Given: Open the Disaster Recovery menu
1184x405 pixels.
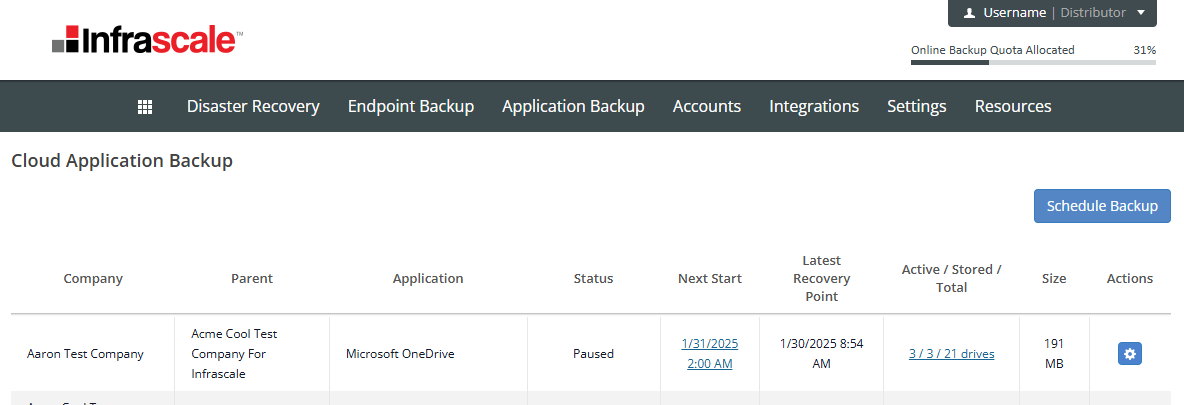Looking at the screenshot, I should [x=253, y=106].
